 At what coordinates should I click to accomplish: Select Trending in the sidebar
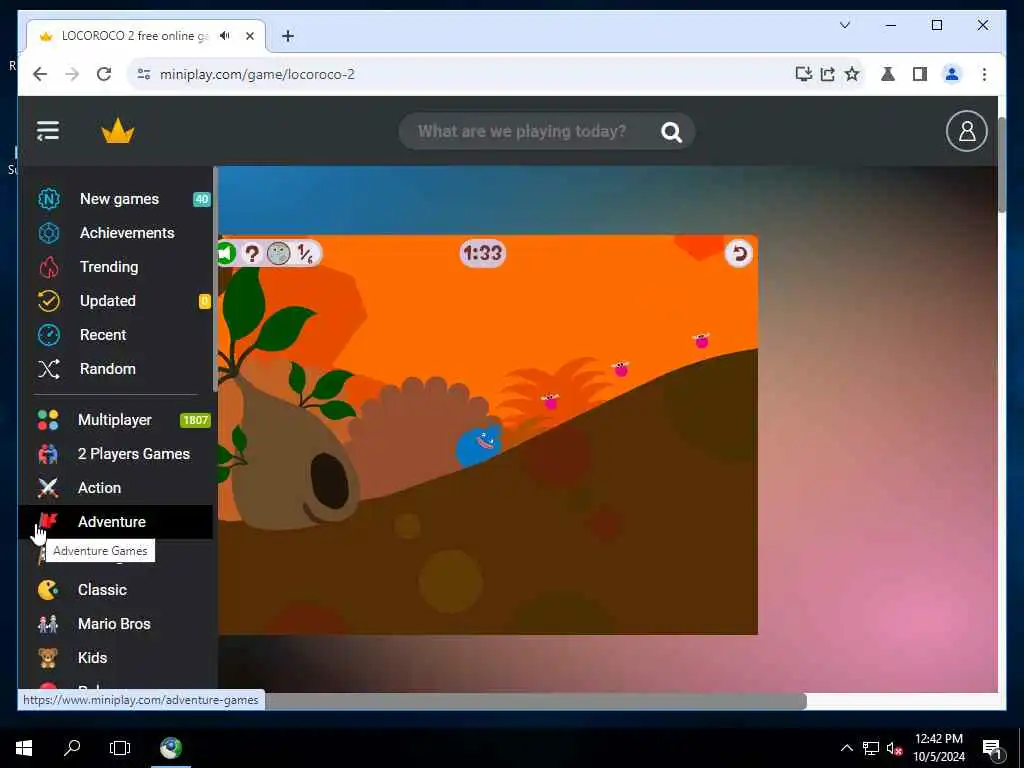(x=109, y=266)
